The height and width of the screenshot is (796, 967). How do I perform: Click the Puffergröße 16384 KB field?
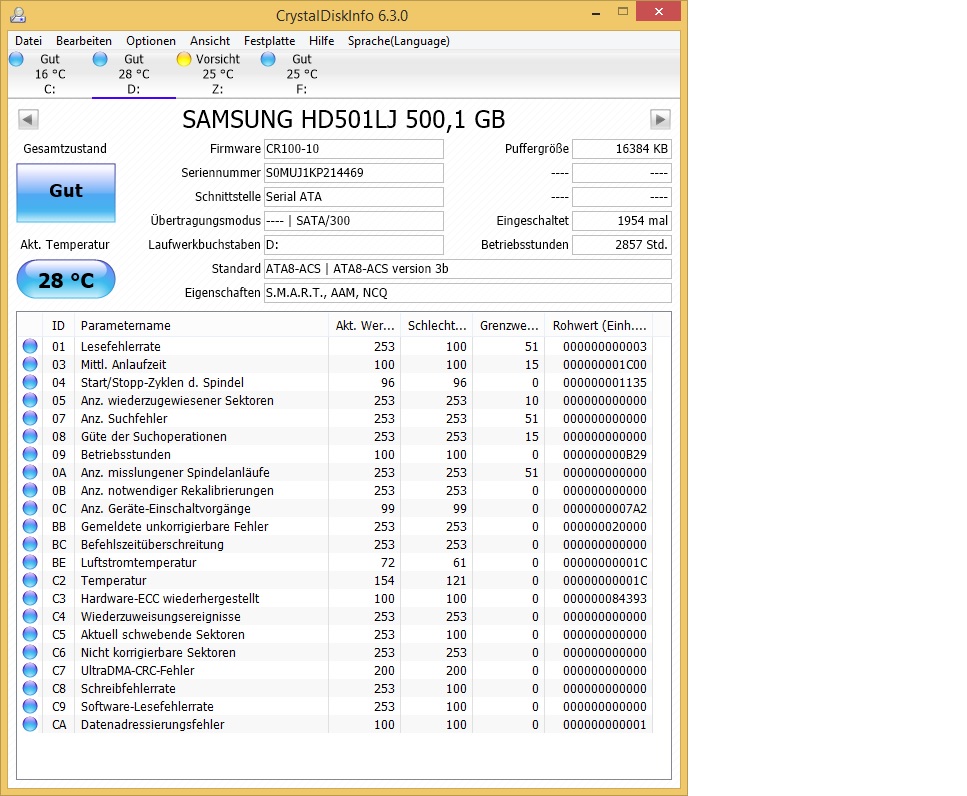click(622, 149)
